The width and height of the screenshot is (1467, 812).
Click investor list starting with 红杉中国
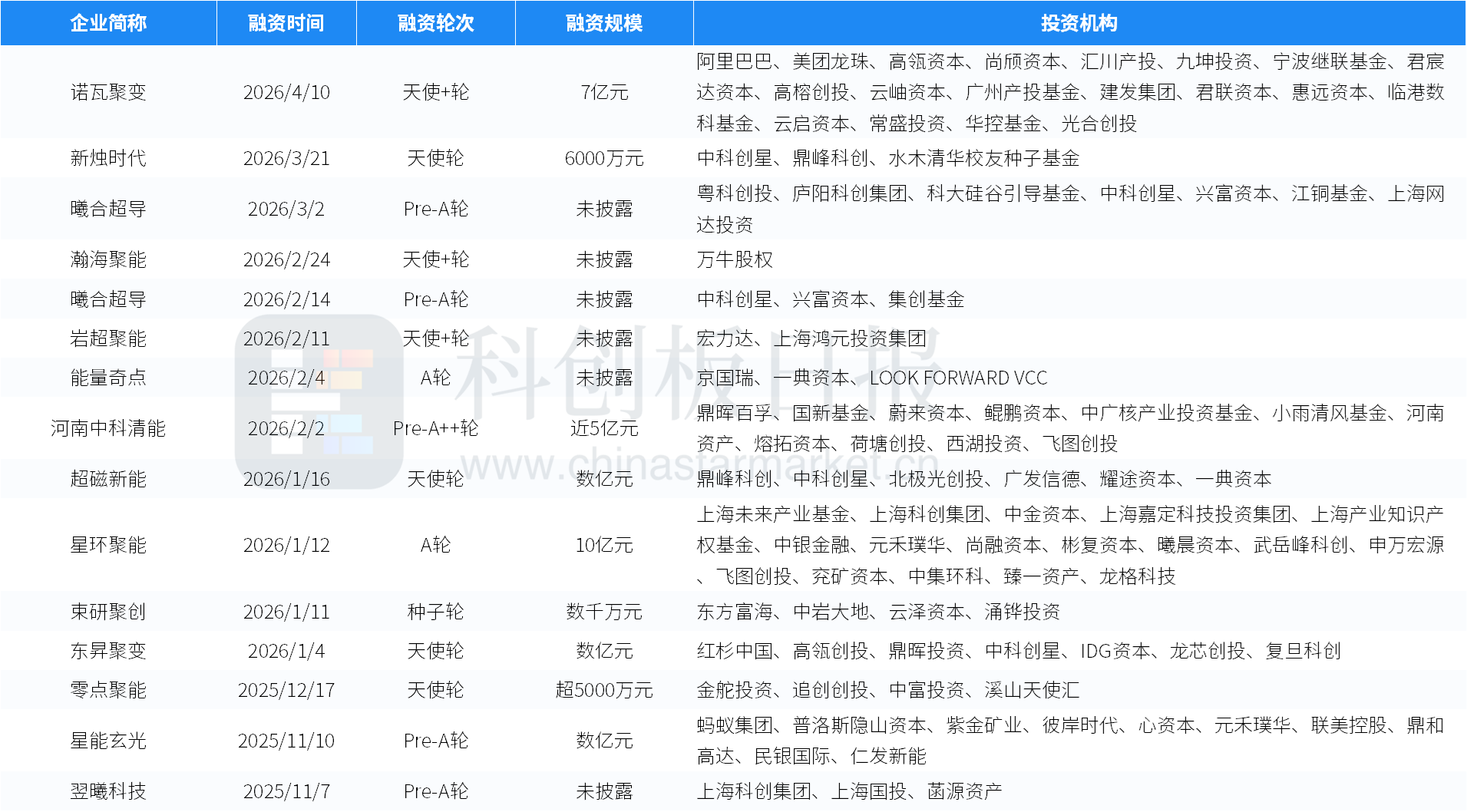[1019, 651]
